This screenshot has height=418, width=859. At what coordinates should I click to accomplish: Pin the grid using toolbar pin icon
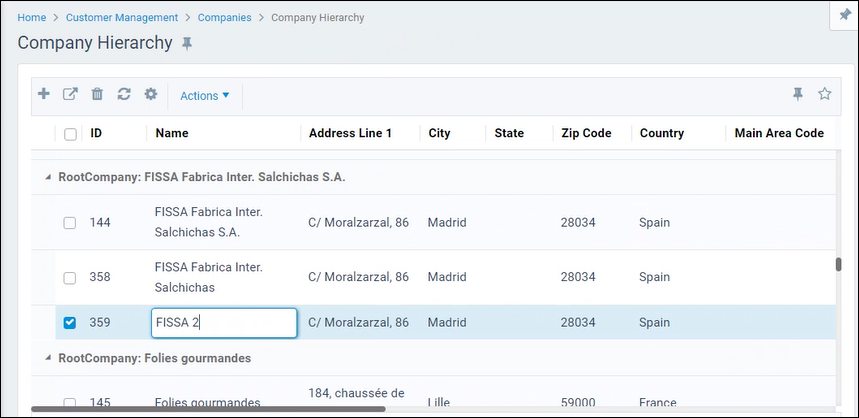(x=798, y=94)
